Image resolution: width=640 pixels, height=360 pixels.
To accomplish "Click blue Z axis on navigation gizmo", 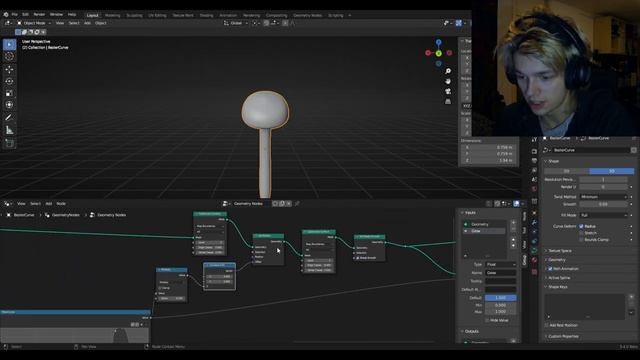I will [x=438, y=42].
